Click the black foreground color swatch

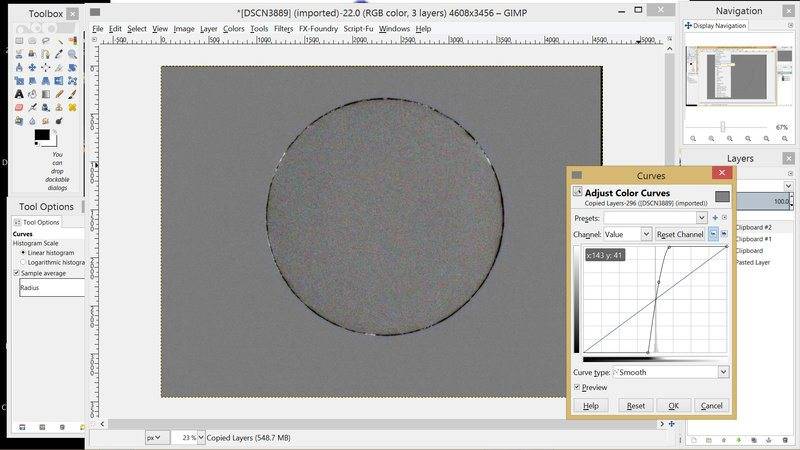(x=42, y=135)
